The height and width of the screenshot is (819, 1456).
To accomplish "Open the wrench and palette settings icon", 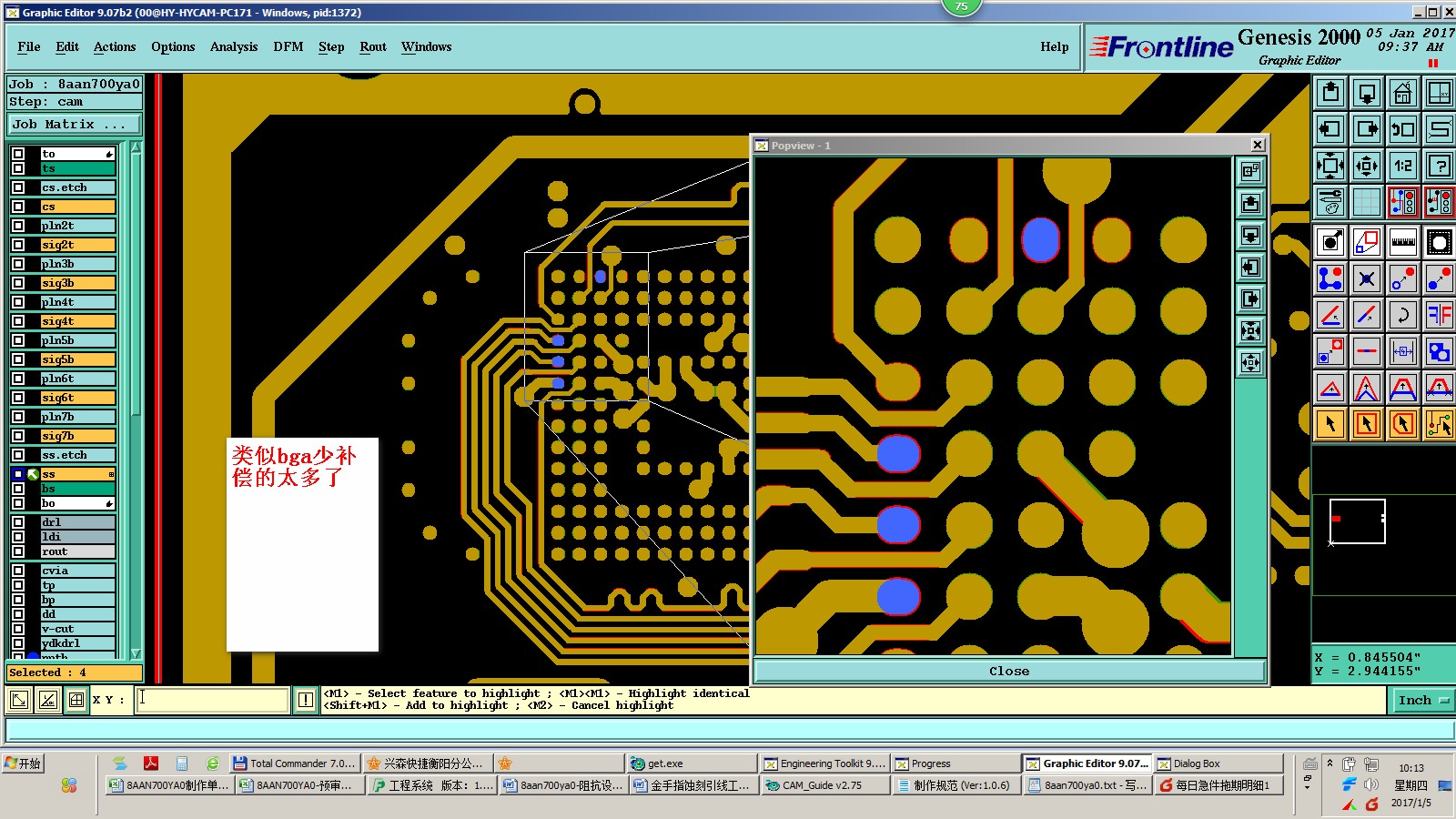I will click(1330, 202).
